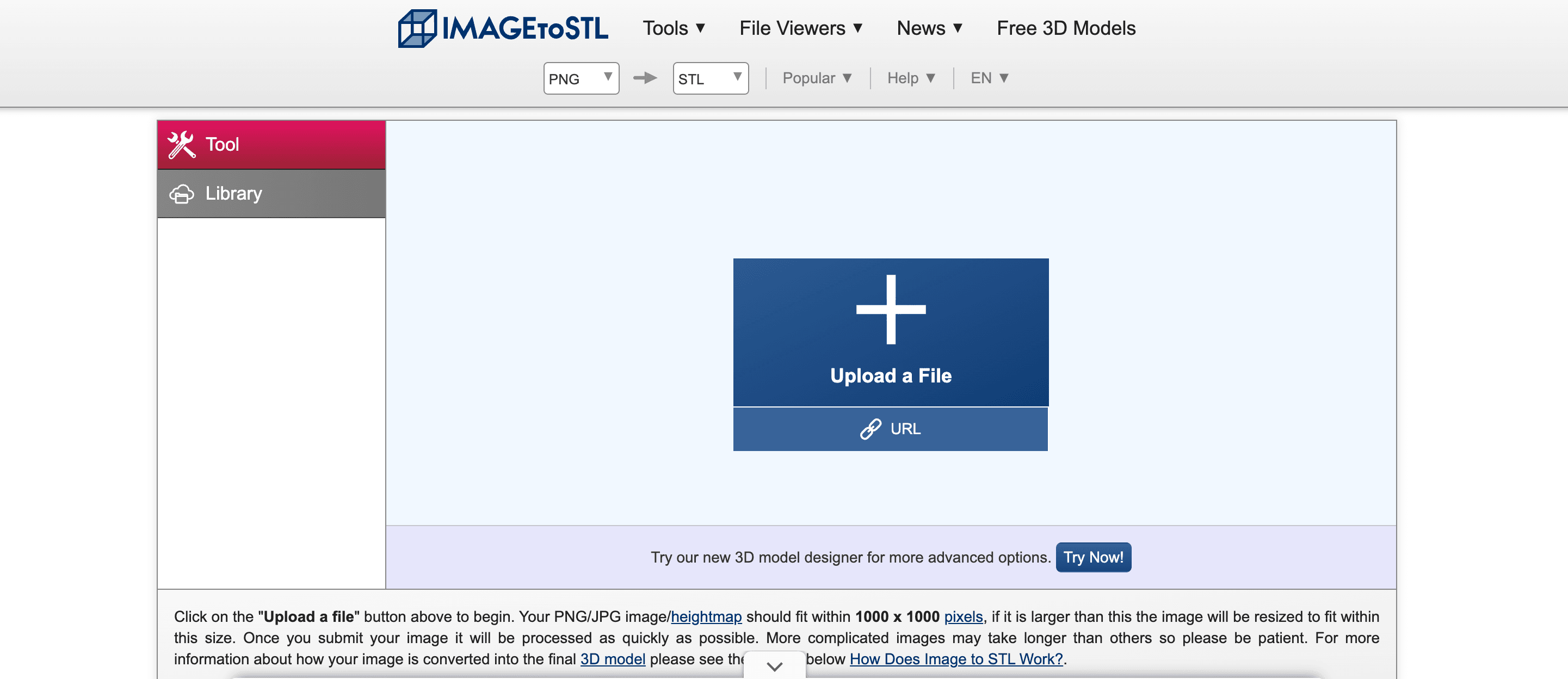This screenshot has width=1568, height=679.
Task: Open the 3D model link
Action: pyautogui.click(x=613, y=659)
